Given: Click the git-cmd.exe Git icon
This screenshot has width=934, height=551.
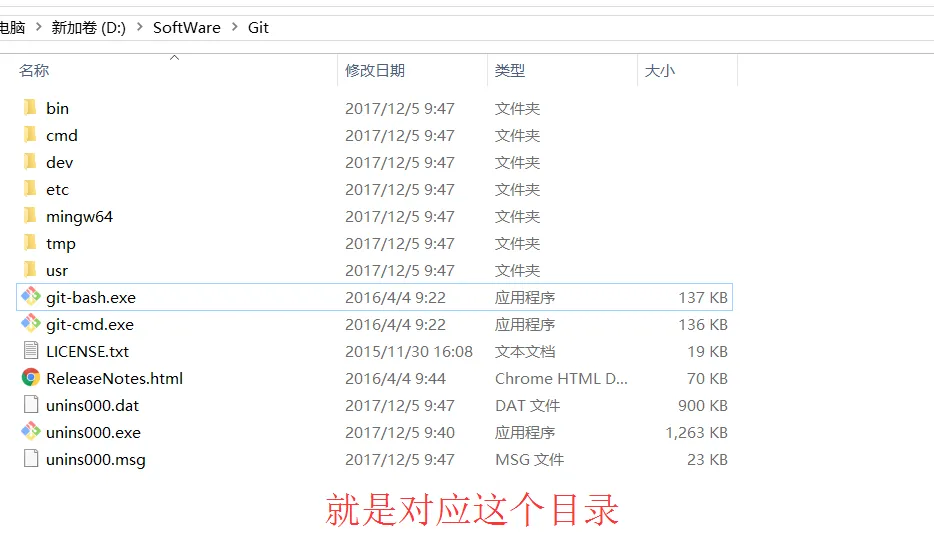Looking at the screenshot, I should coord(31,323).
